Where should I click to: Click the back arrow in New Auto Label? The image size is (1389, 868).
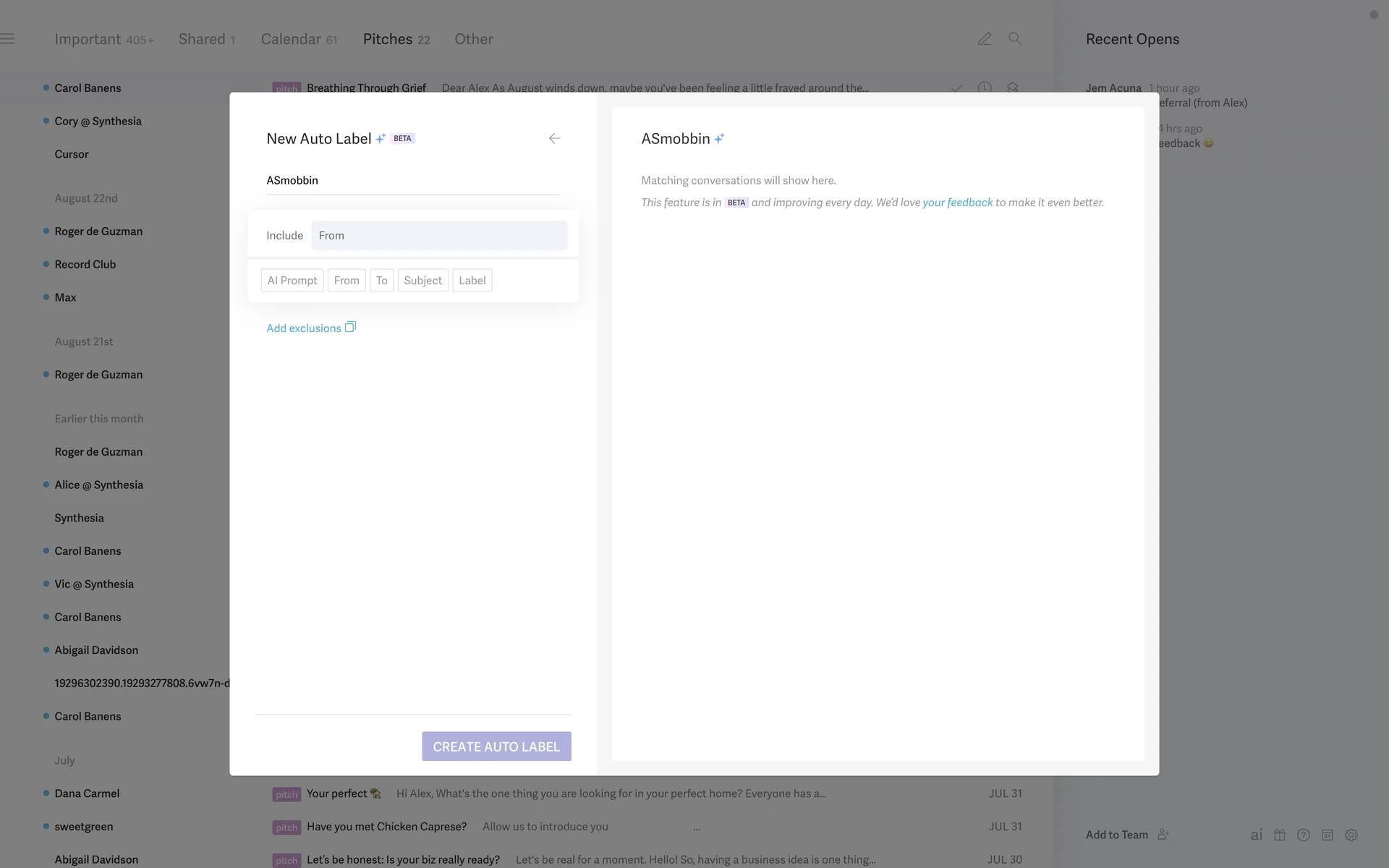click(554, 138)
